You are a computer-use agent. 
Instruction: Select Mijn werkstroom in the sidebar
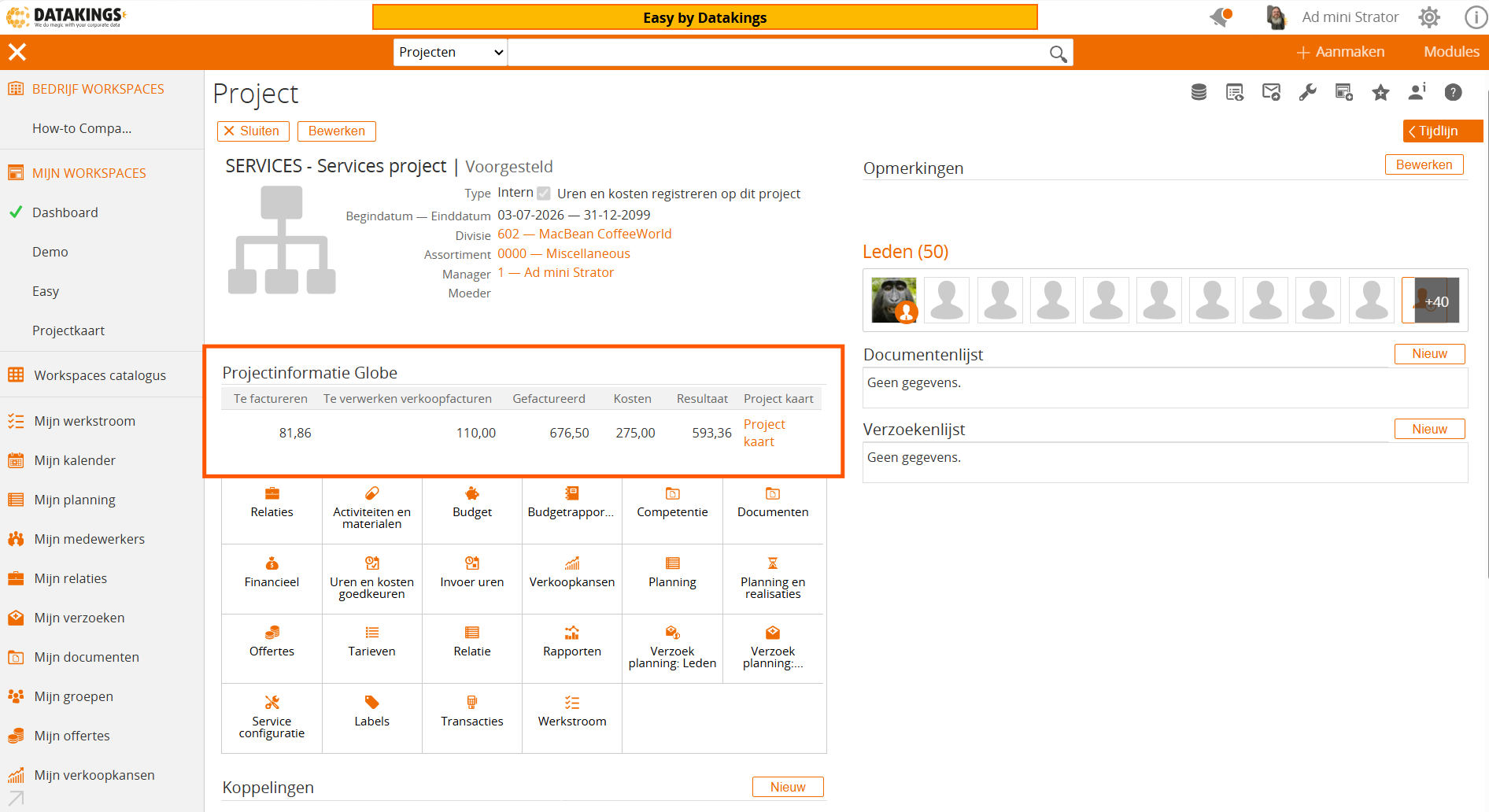point(84,421)
